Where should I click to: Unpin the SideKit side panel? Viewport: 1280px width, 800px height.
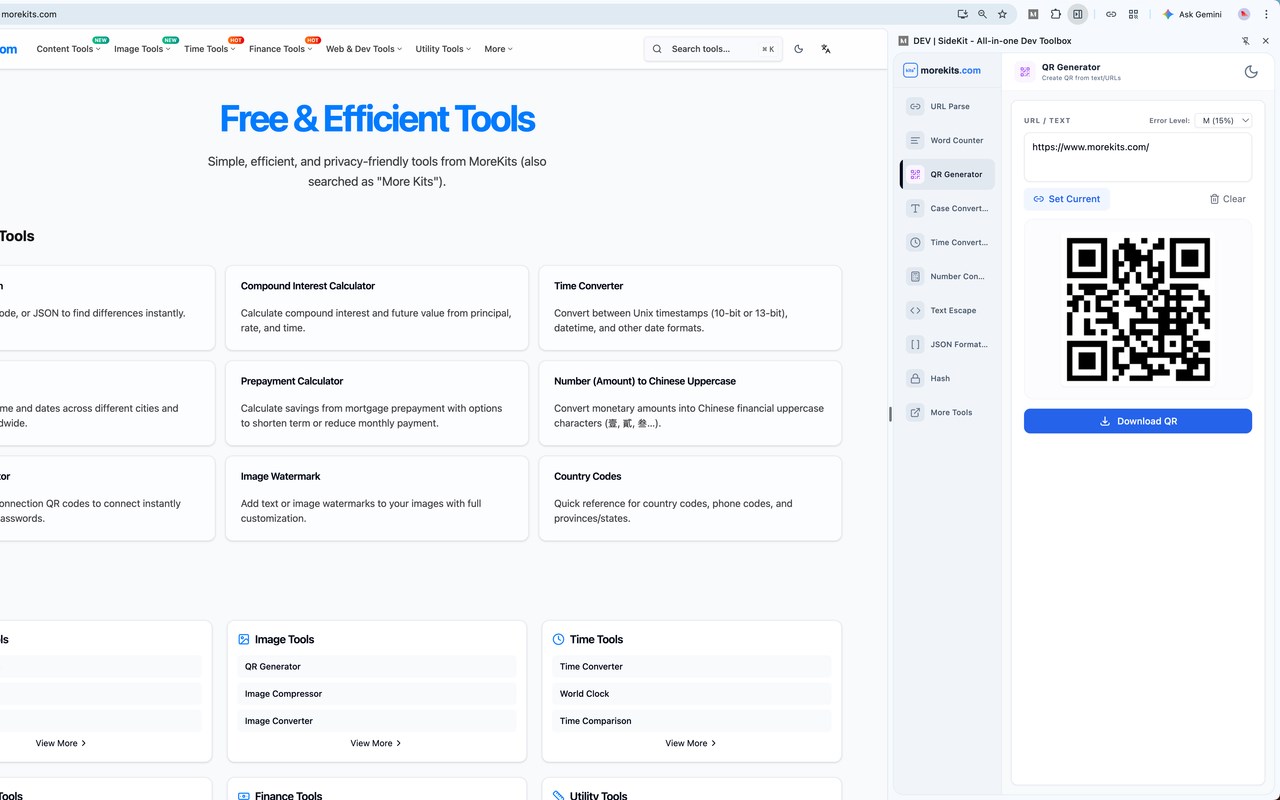pos(1245,41)
